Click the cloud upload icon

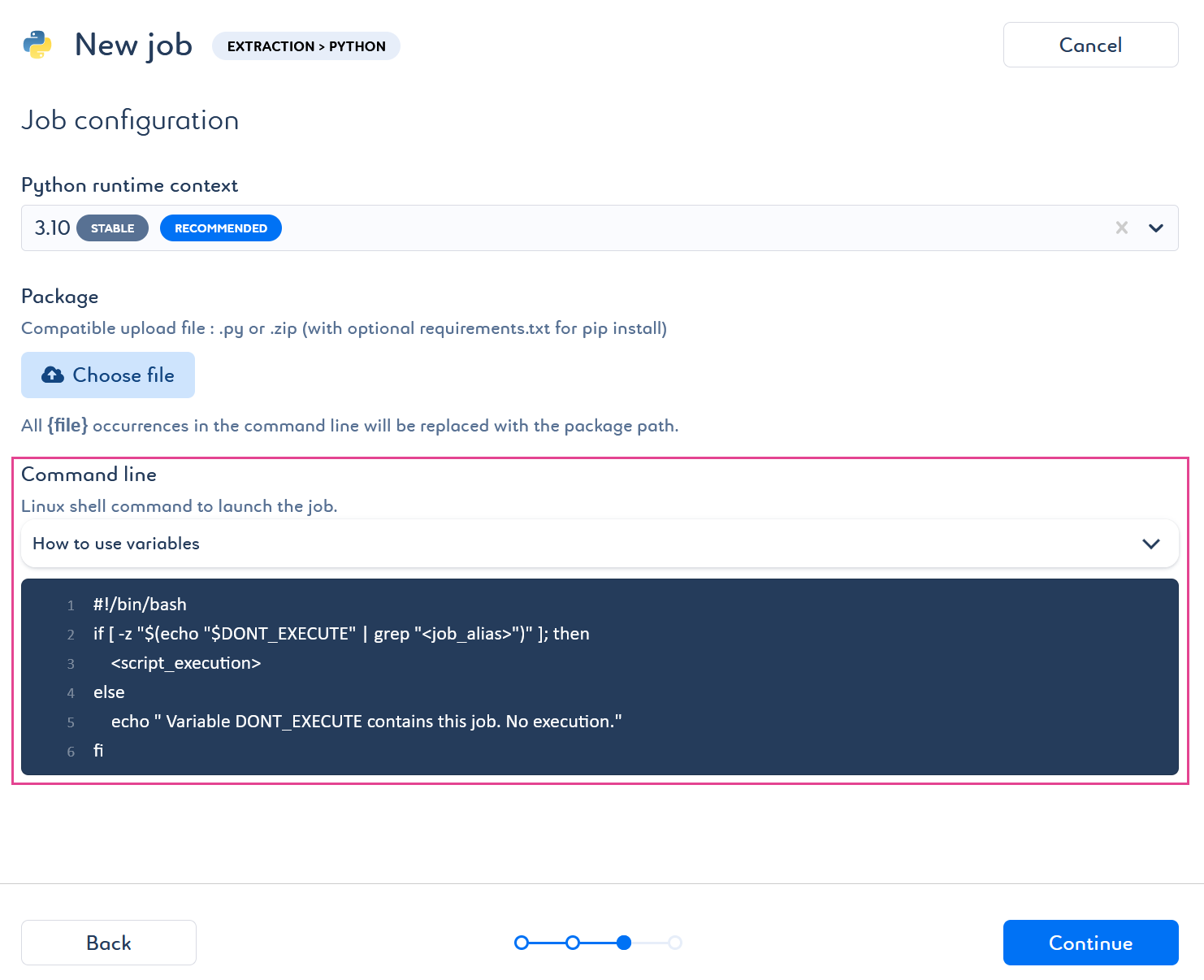click(x=53, y=375)
